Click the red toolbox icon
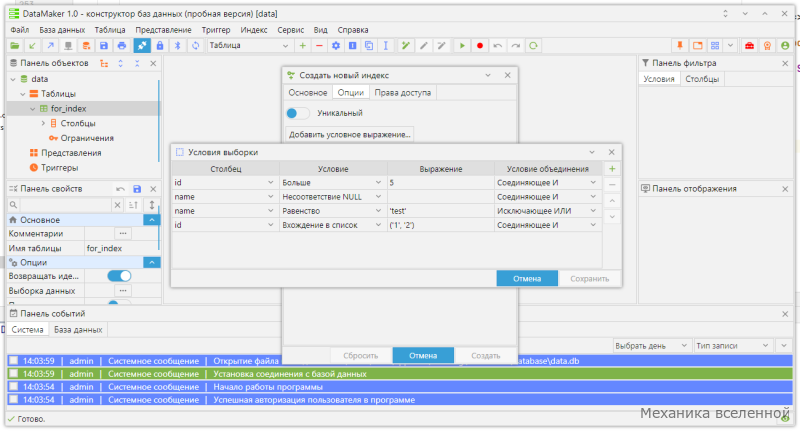The image size is (800, 431). coord(749,46)
